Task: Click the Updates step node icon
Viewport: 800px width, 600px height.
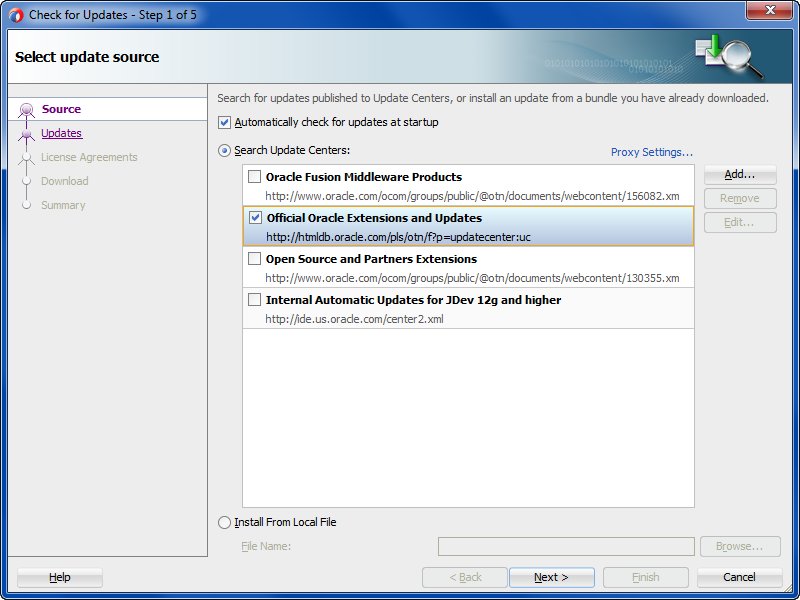Action: [26, 134]
